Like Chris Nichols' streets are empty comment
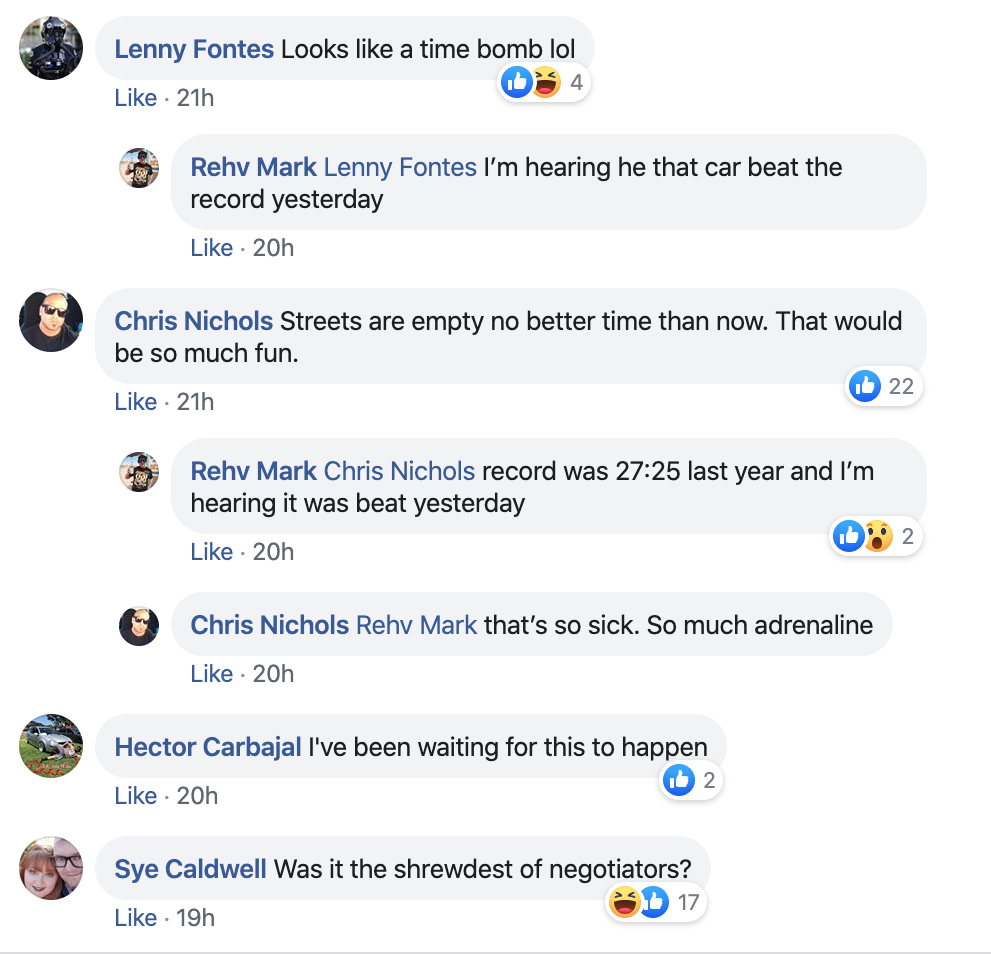The height and width of the screenshot is (954, 991). click(135, 402)
